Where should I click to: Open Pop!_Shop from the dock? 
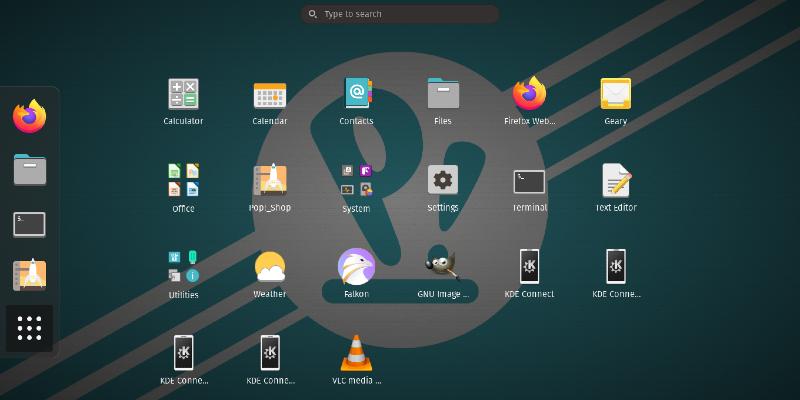pos(29,275)
